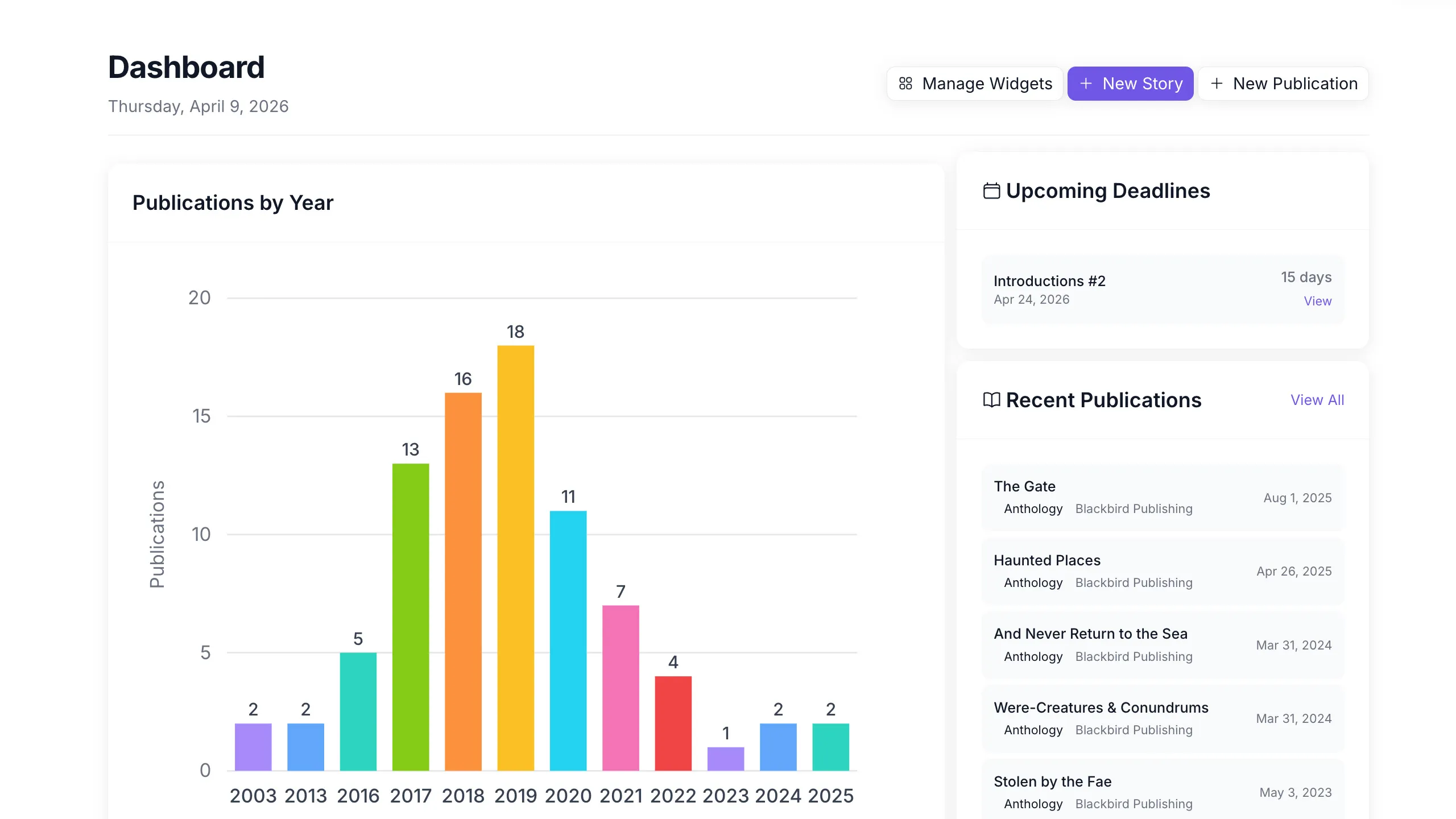Open View All recent publications
Viewport: 1456px width, 819px height.
tap(1317, 400)
